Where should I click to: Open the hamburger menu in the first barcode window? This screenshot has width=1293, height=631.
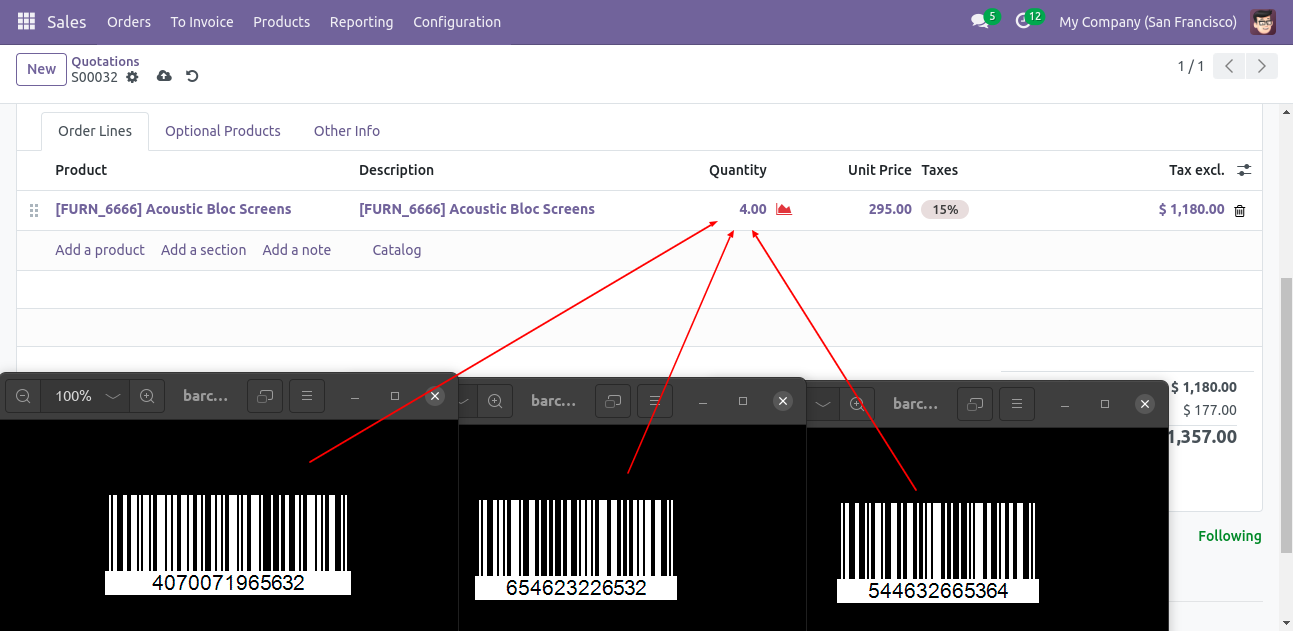click(307, 397)
